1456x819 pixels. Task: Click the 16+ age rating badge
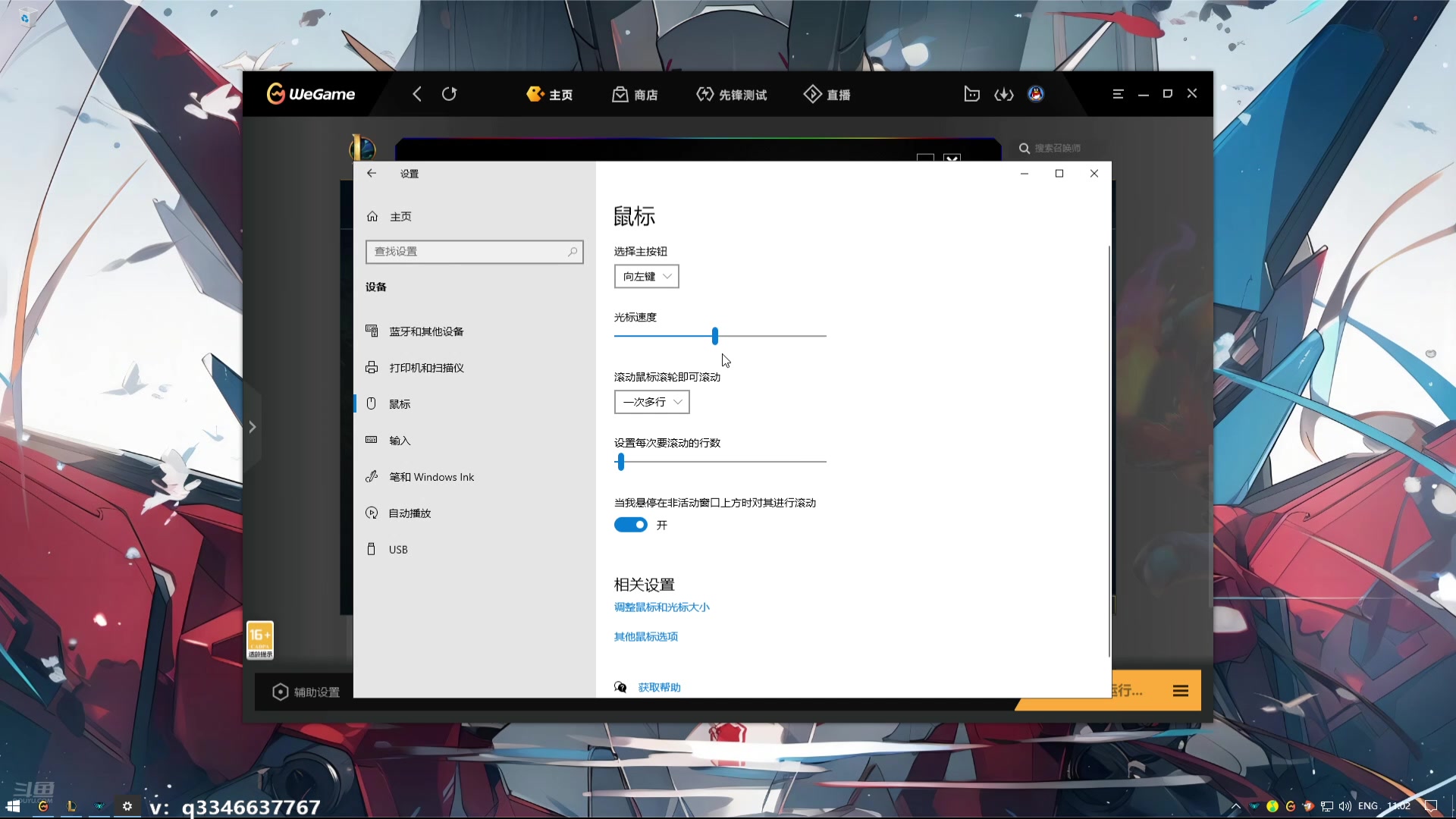[x=260, y=640]
